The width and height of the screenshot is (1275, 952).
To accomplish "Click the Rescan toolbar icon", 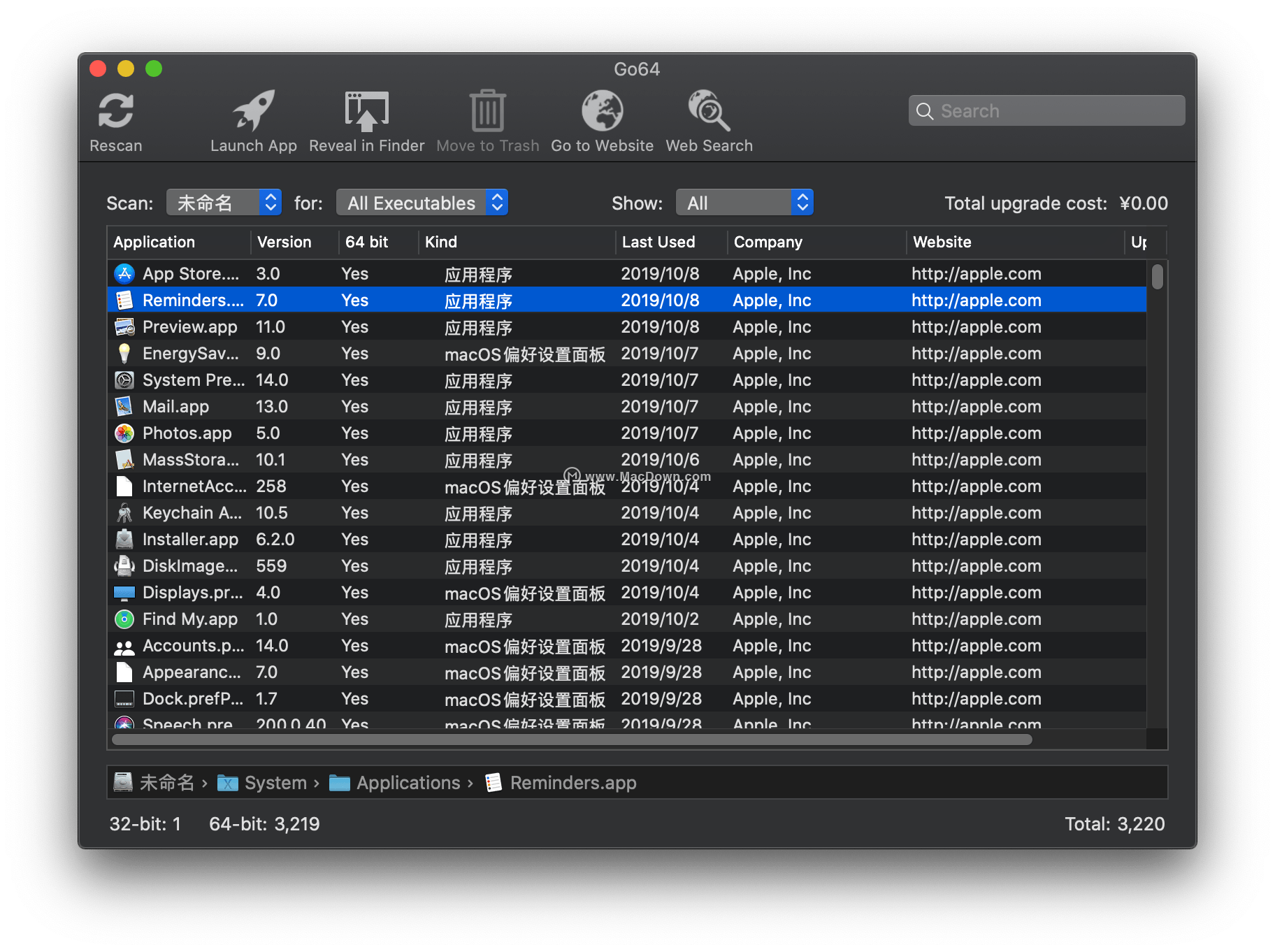I will 116,111.
